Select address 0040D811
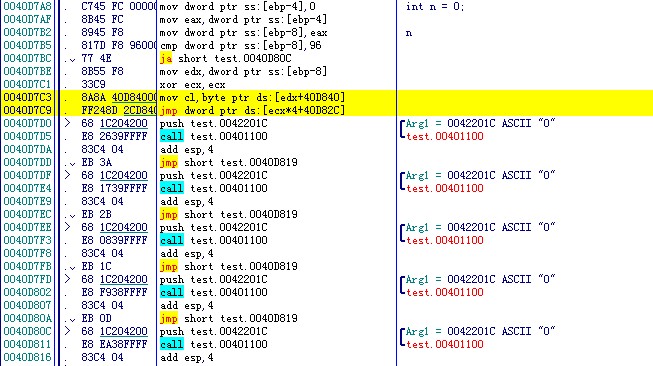 (x=27, y=344)
